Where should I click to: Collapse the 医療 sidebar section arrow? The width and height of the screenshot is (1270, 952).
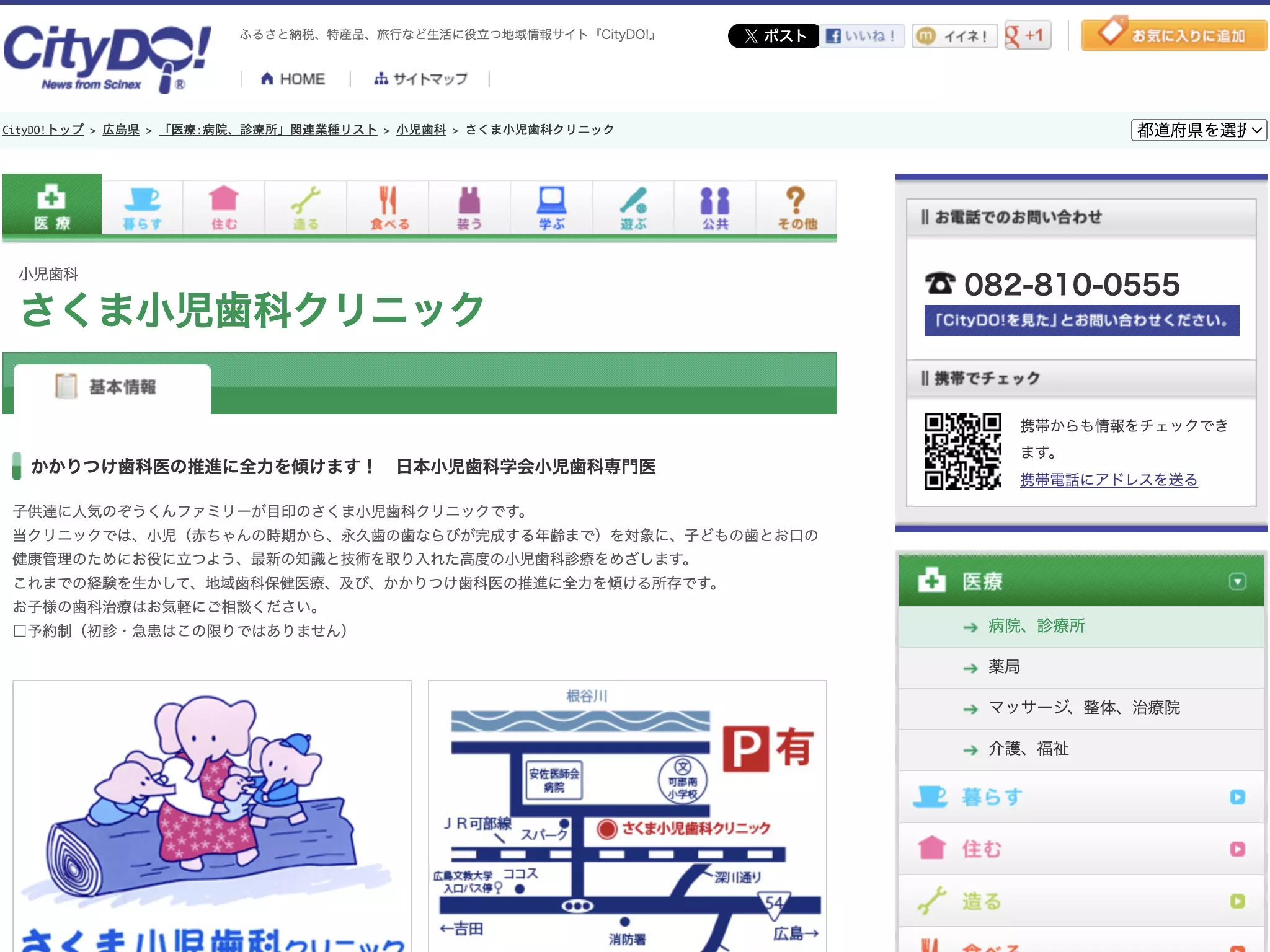pos(1237,581)
